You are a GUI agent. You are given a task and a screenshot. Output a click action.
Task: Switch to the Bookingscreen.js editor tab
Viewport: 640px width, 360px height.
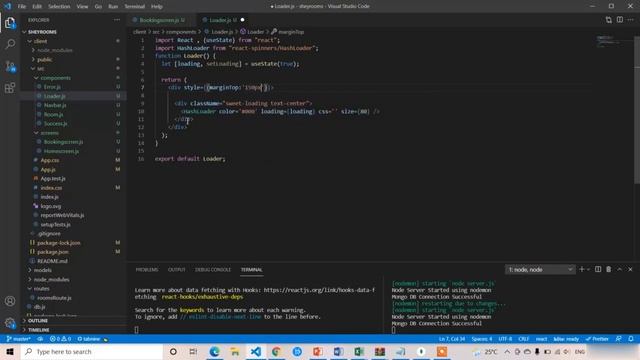point(159,20)
